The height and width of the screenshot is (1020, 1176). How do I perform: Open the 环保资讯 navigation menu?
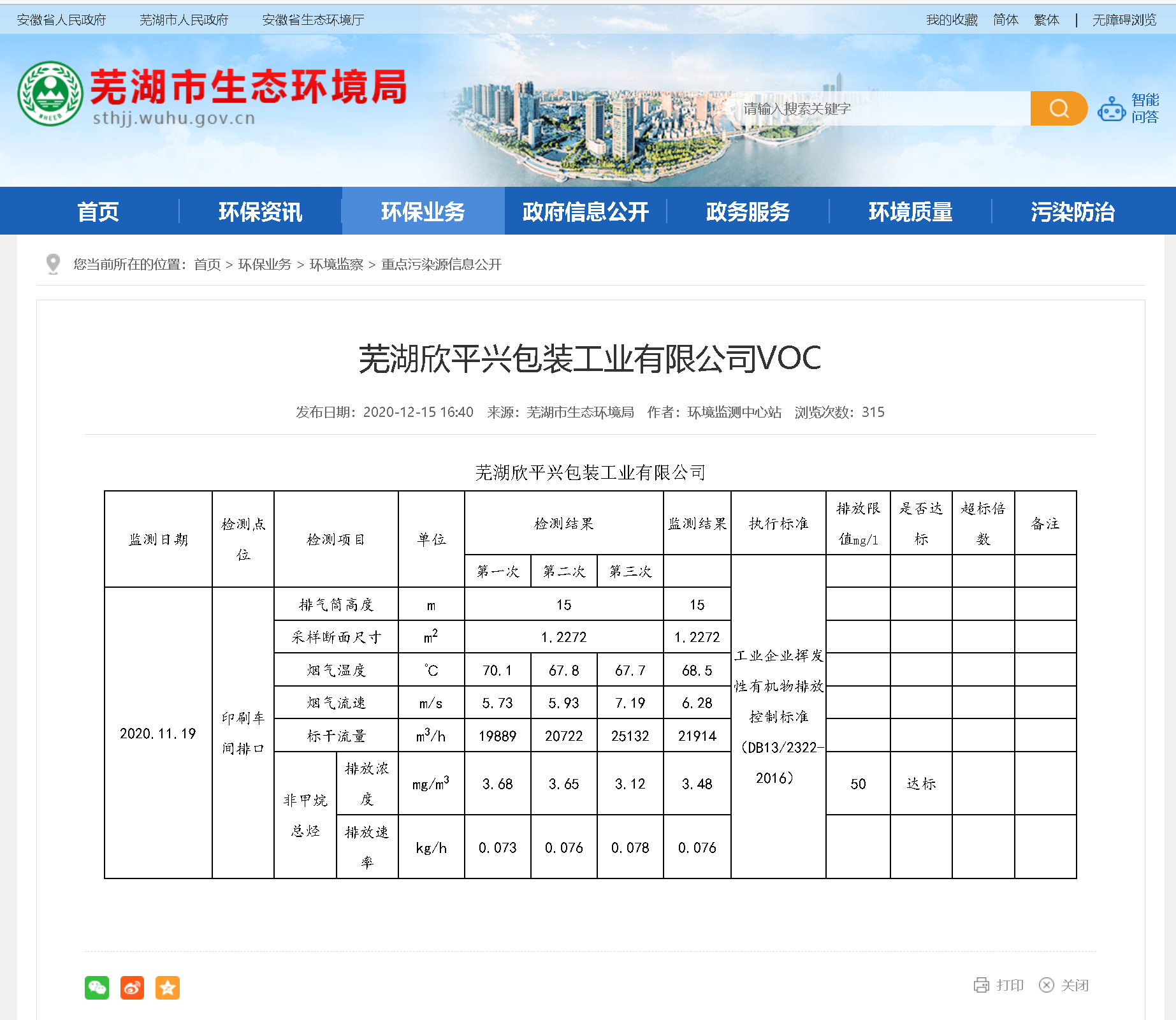[260, 211]
